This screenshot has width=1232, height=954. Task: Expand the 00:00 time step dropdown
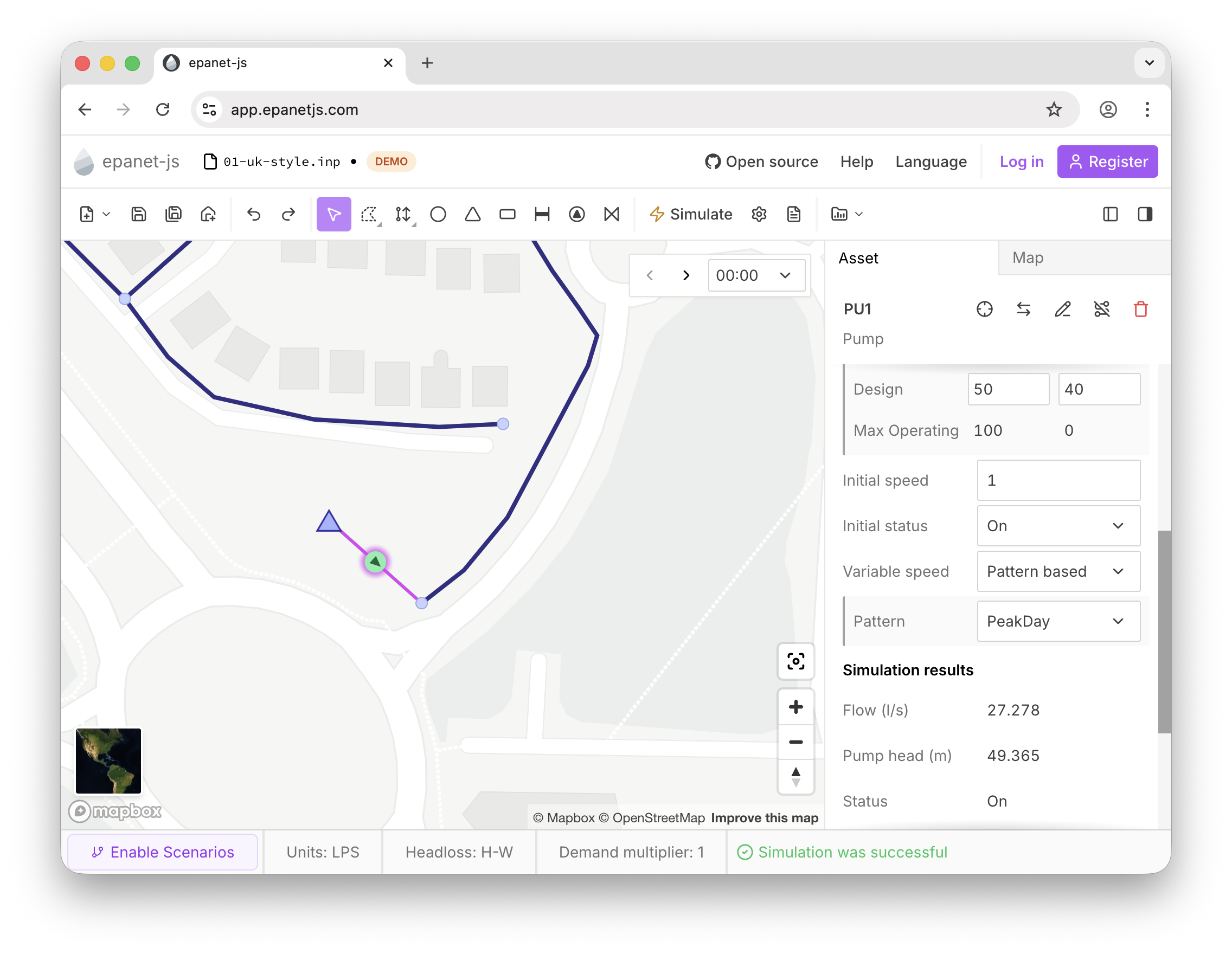click(756, 275)
